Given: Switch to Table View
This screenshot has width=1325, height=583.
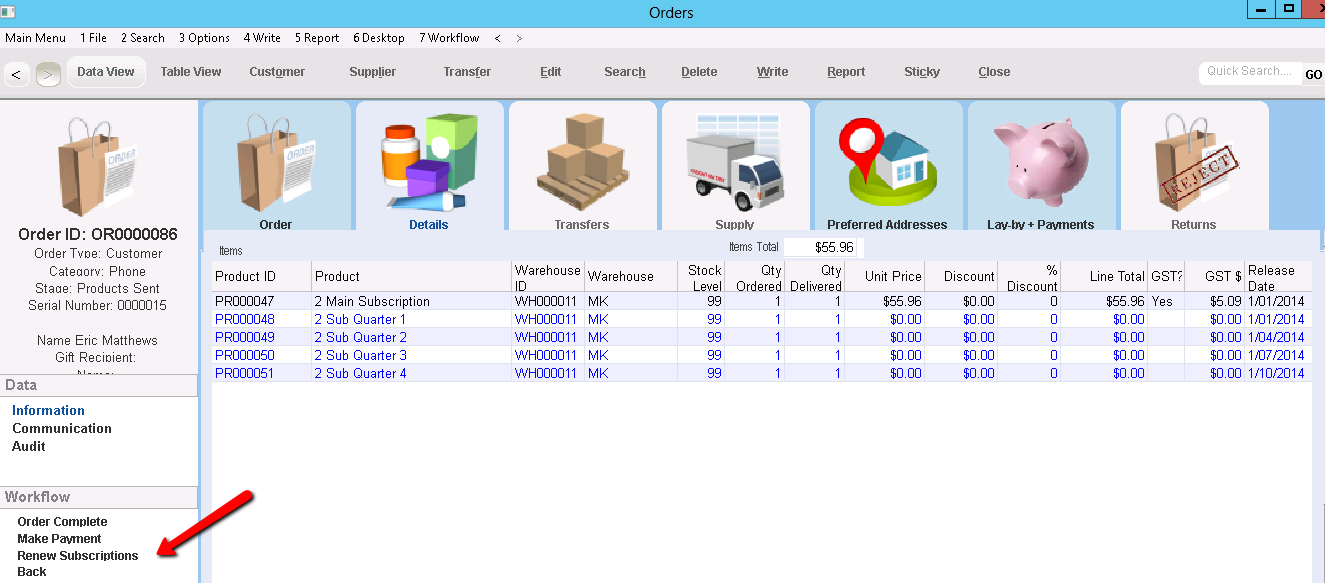Looking at the screenshot, I should click(191, 72).
